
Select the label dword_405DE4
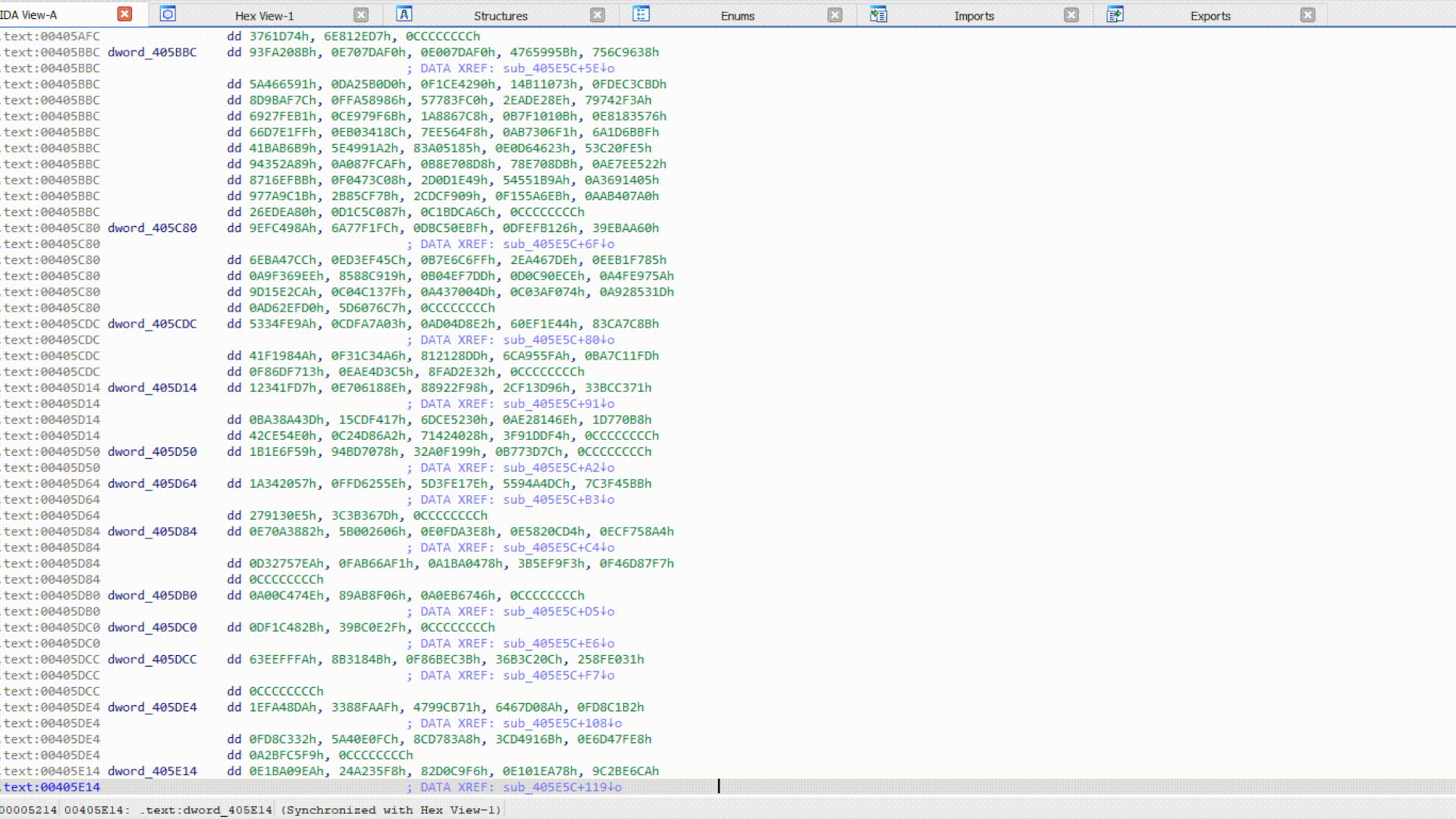[152, 708]
